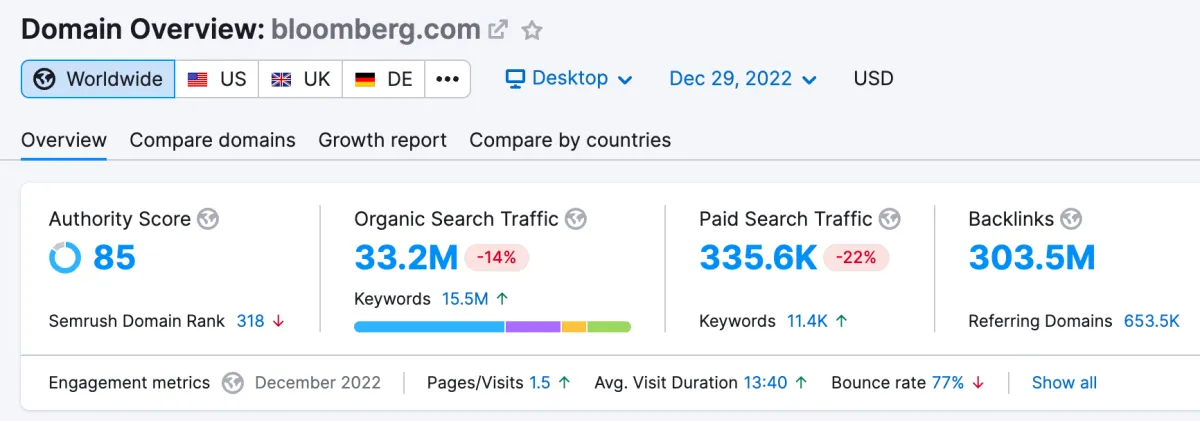The image size is (1200, 421).
Task: Click the US flag icon
Action: 198,79
